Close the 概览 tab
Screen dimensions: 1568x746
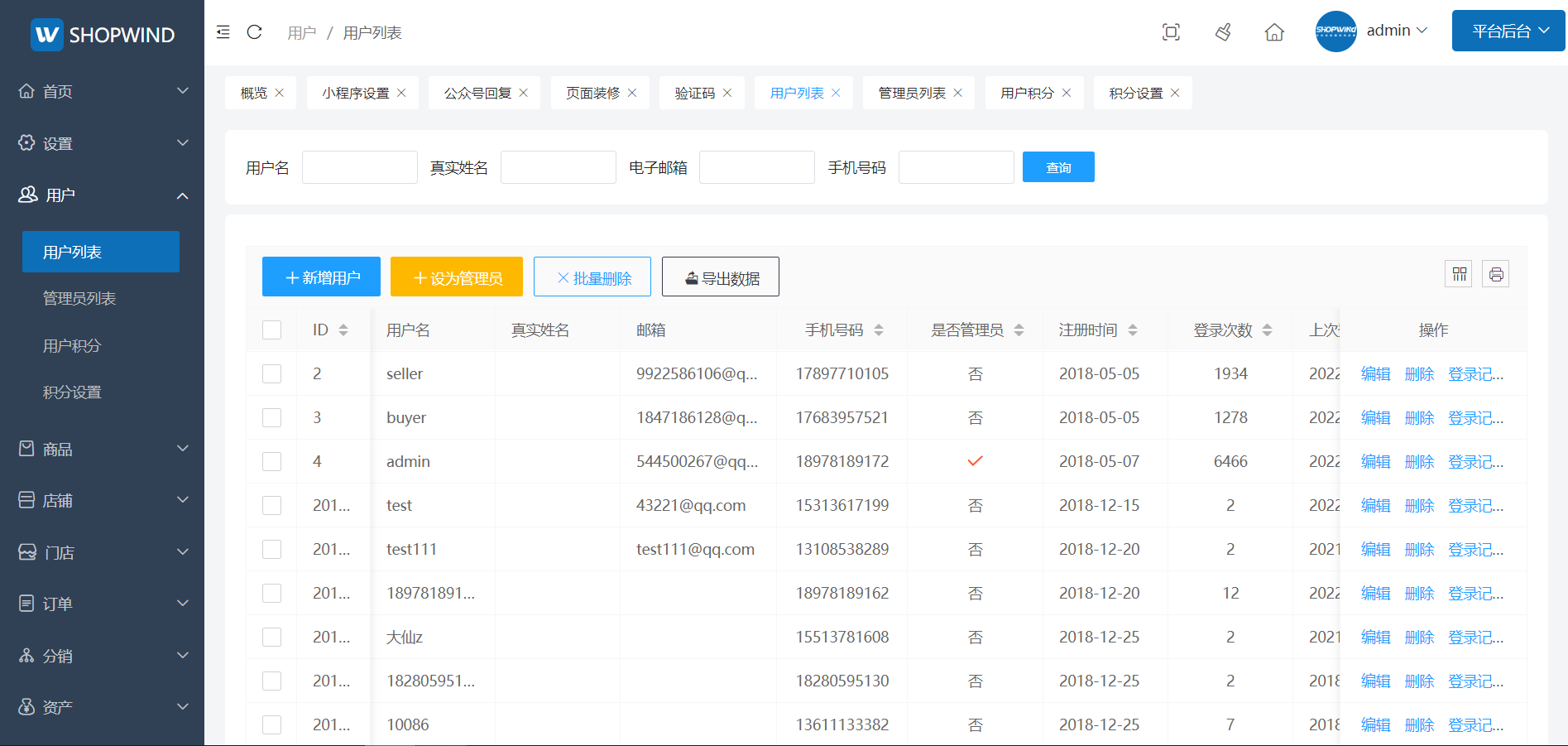point(280,93)
